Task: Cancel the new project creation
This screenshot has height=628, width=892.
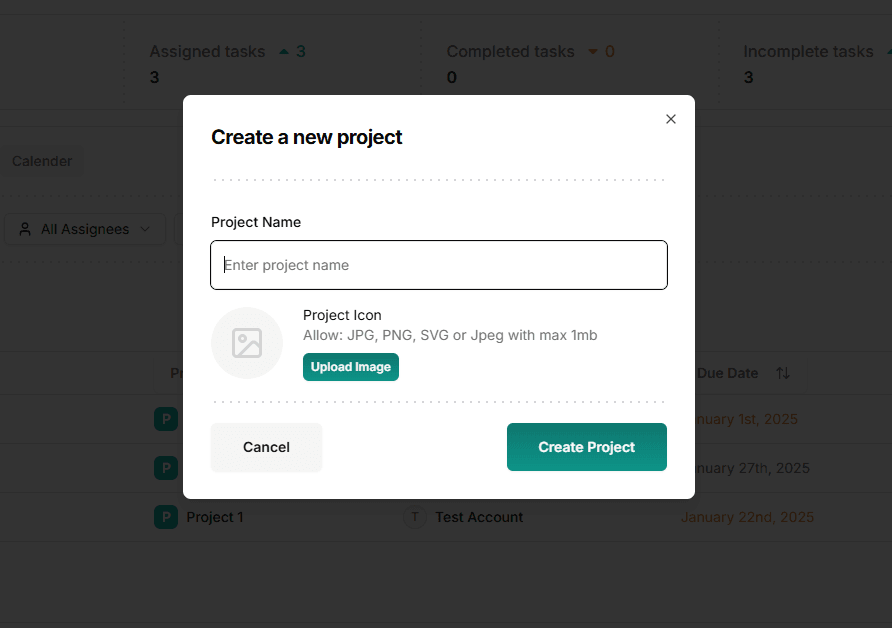Action: coord(266,447)
